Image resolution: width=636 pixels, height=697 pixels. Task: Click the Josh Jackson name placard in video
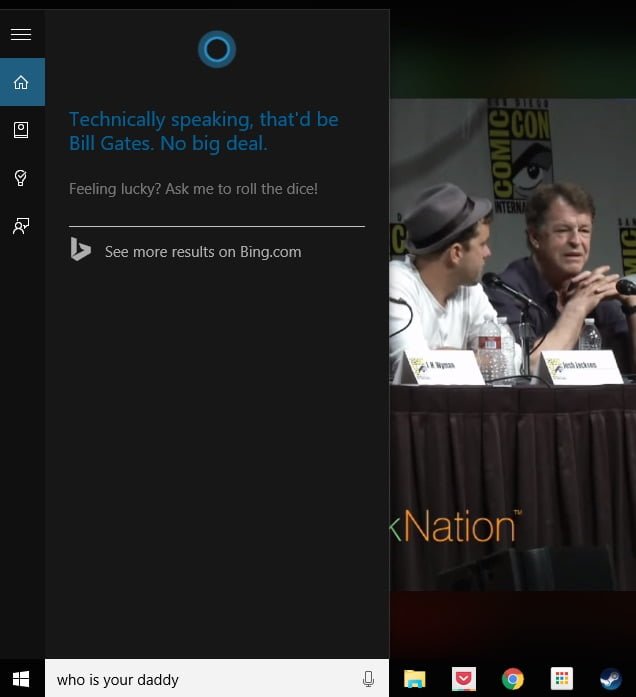[x=578, y=366]
